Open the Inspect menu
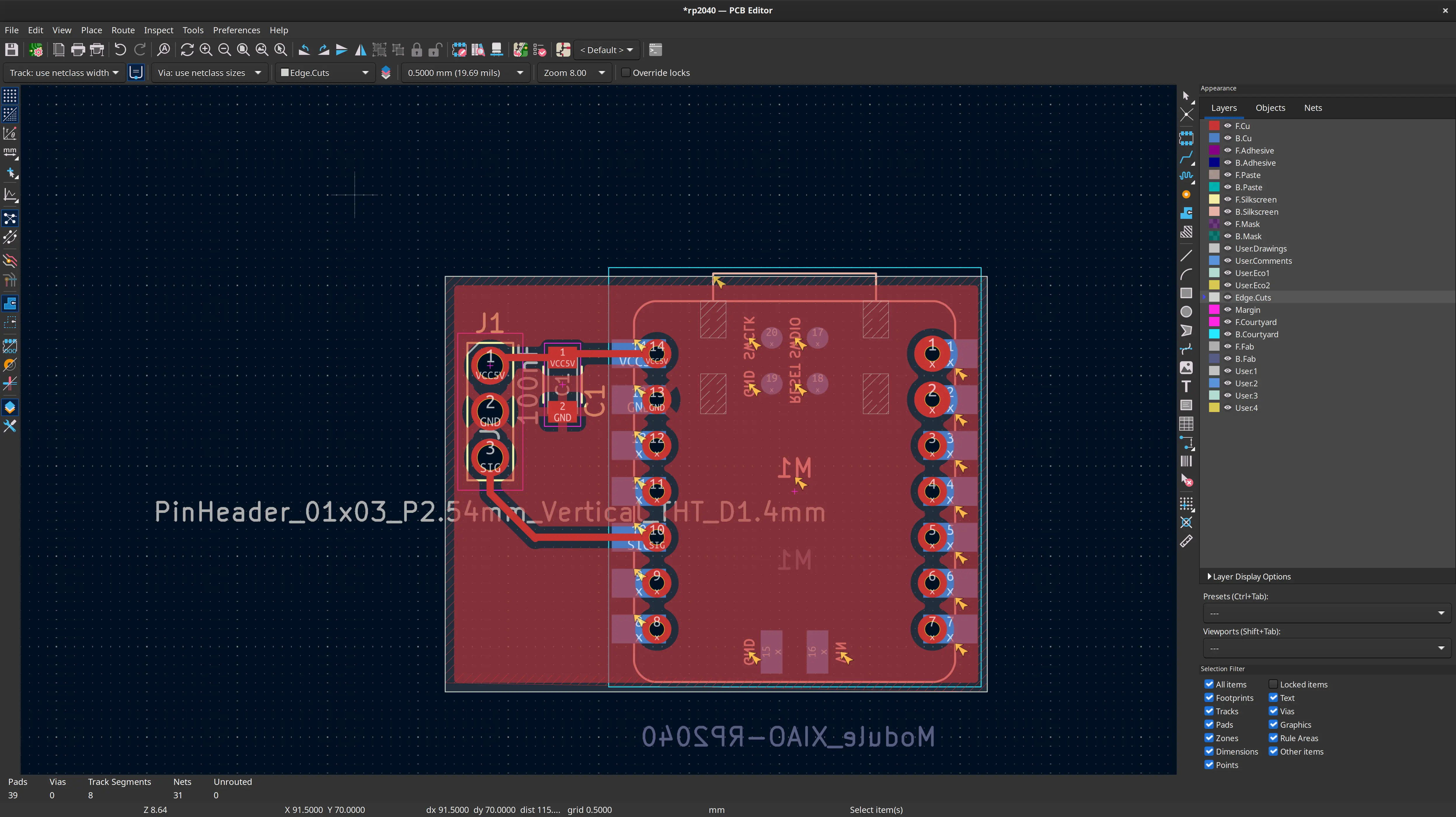Viewport: 1456px width, 817px height. tap(158, 30)
